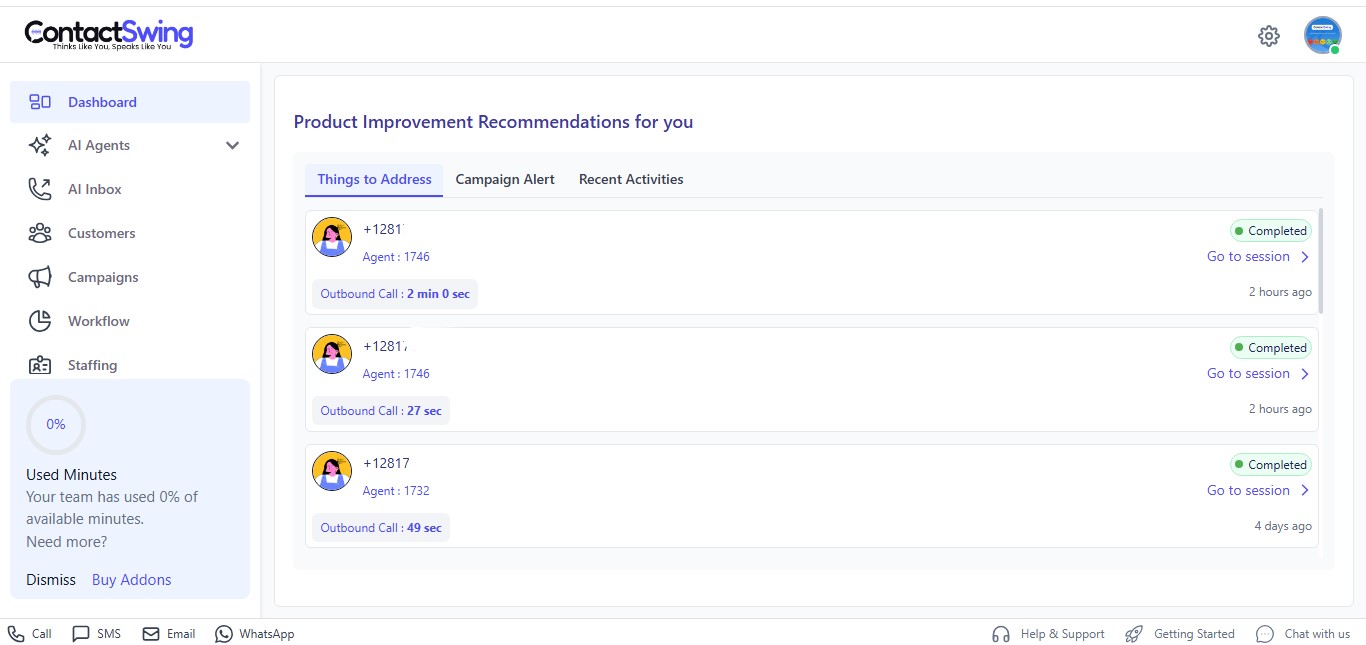Click the 0% usage progress circle
The image size is (1366, 645).
(56, 424)
